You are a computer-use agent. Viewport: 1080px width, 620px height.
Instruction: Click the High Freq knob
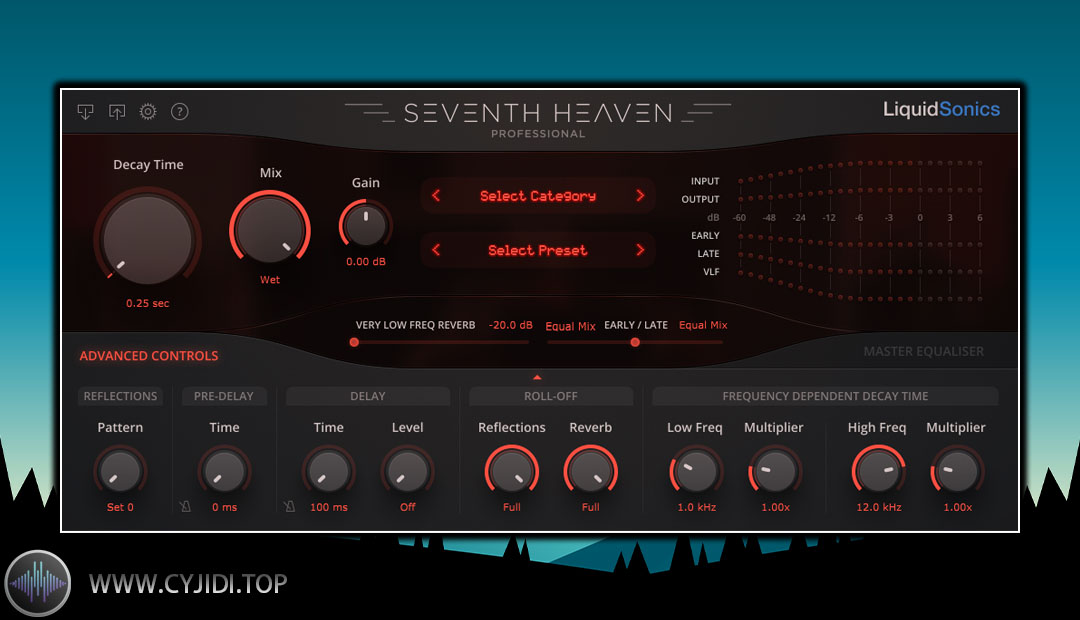(x=878, y=471)
